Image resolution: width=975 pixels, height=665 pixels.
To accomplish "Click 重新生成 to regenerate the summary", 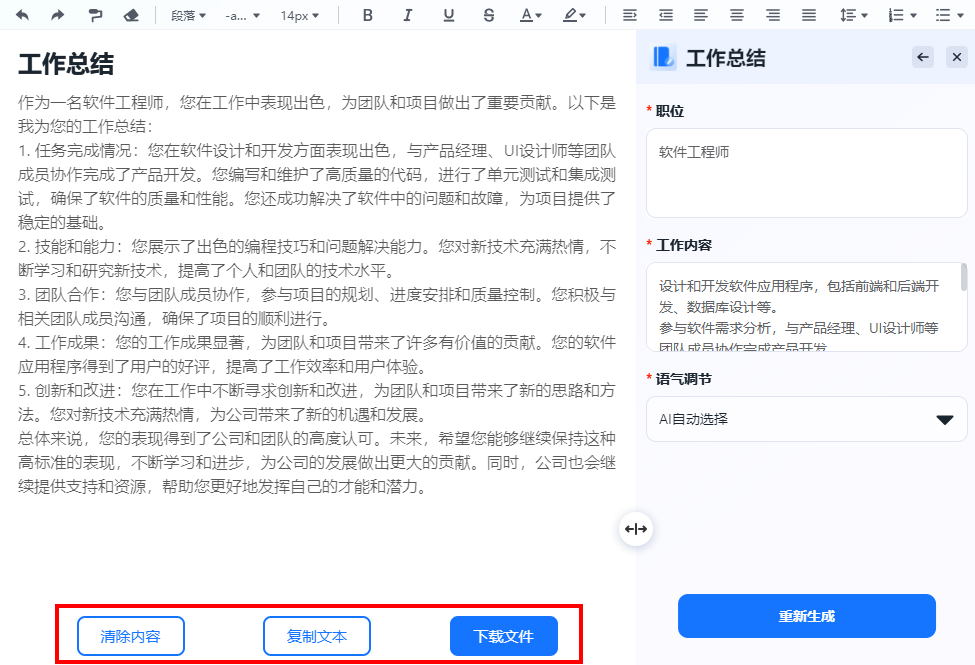I will click(x=806, y=616).
